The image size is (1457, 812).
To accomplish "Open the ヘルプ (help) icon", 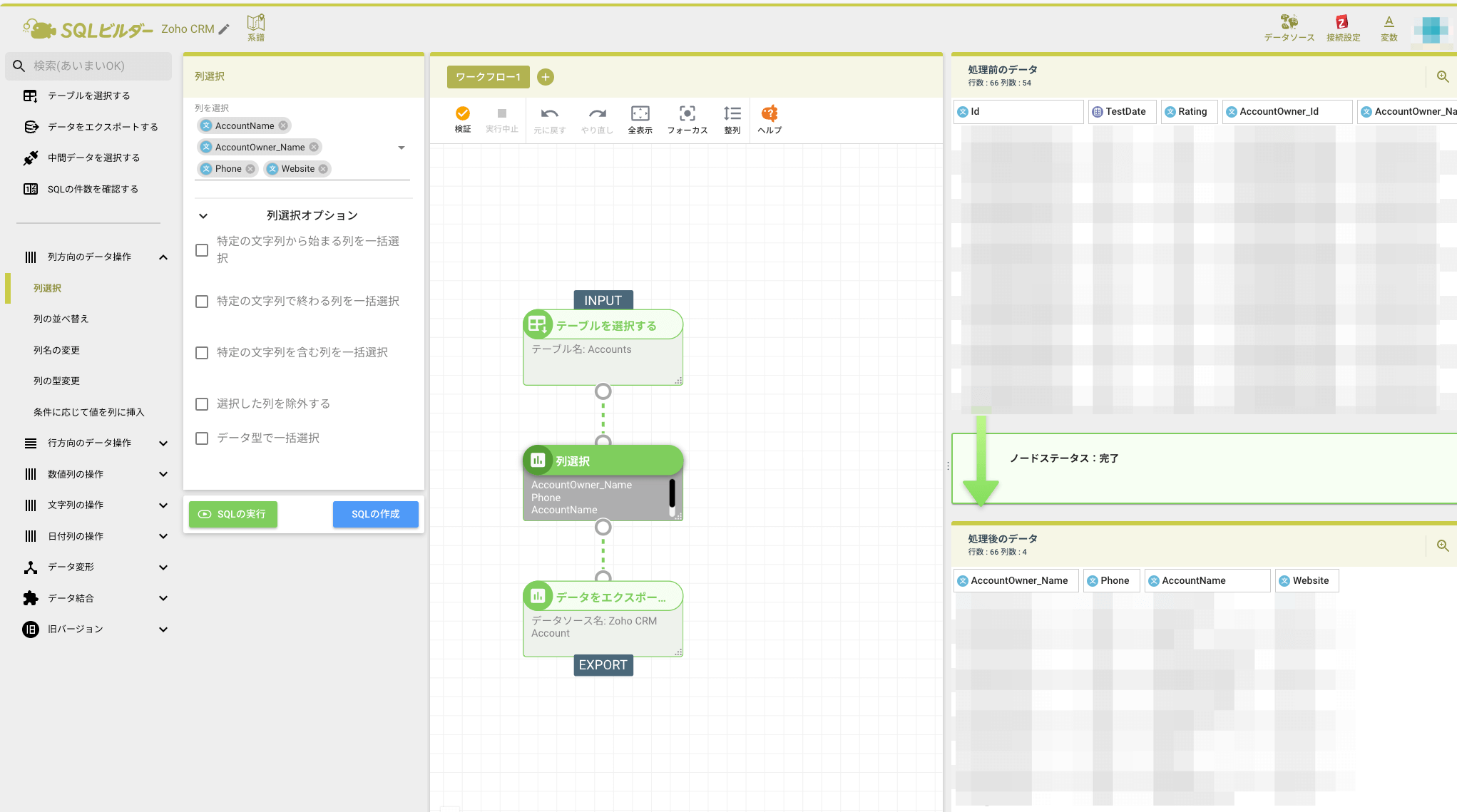I will pos(769,114).
